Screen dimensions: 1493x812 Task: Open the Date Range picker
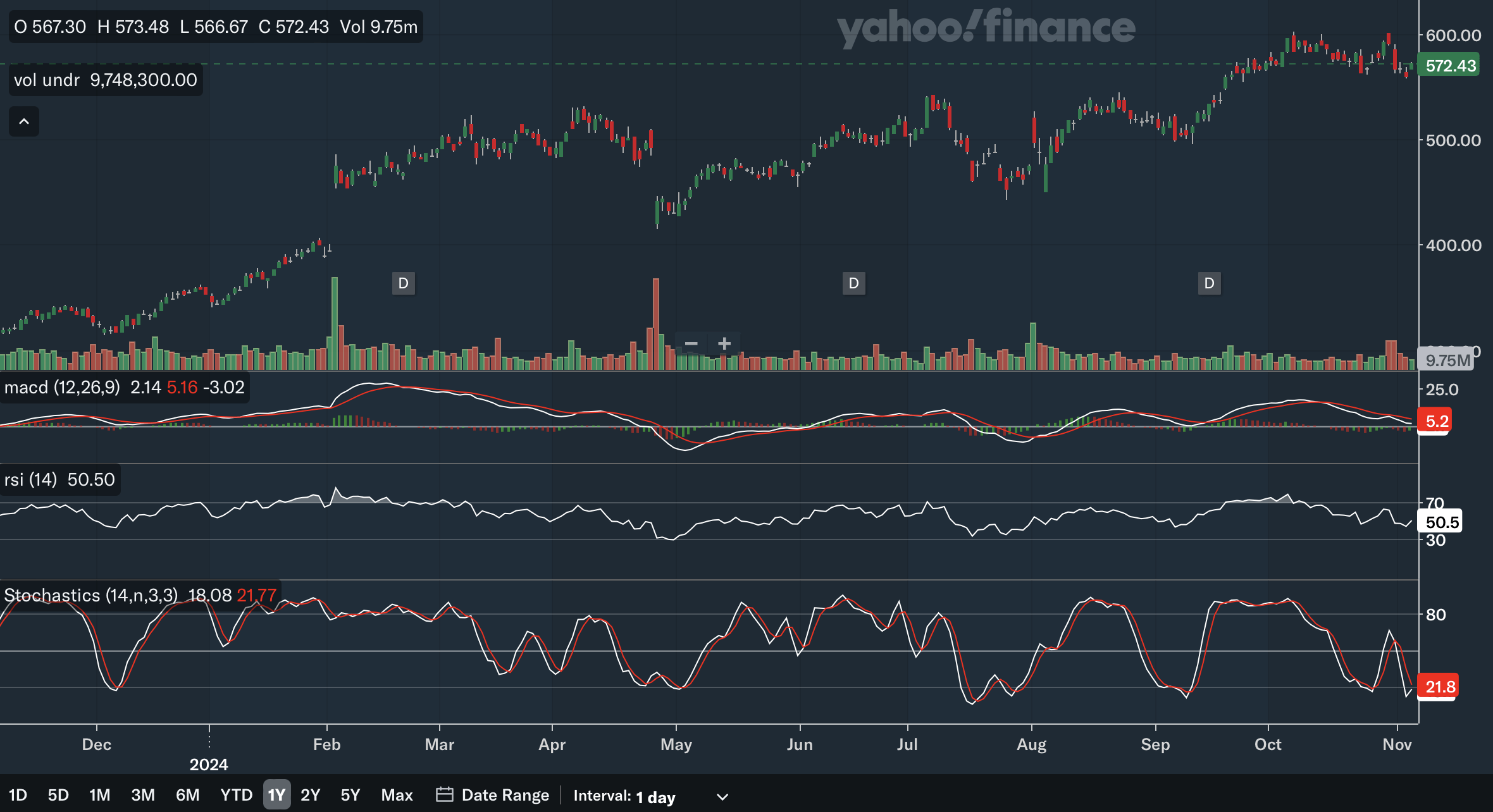pyautogui.click(x=505, y=795)
